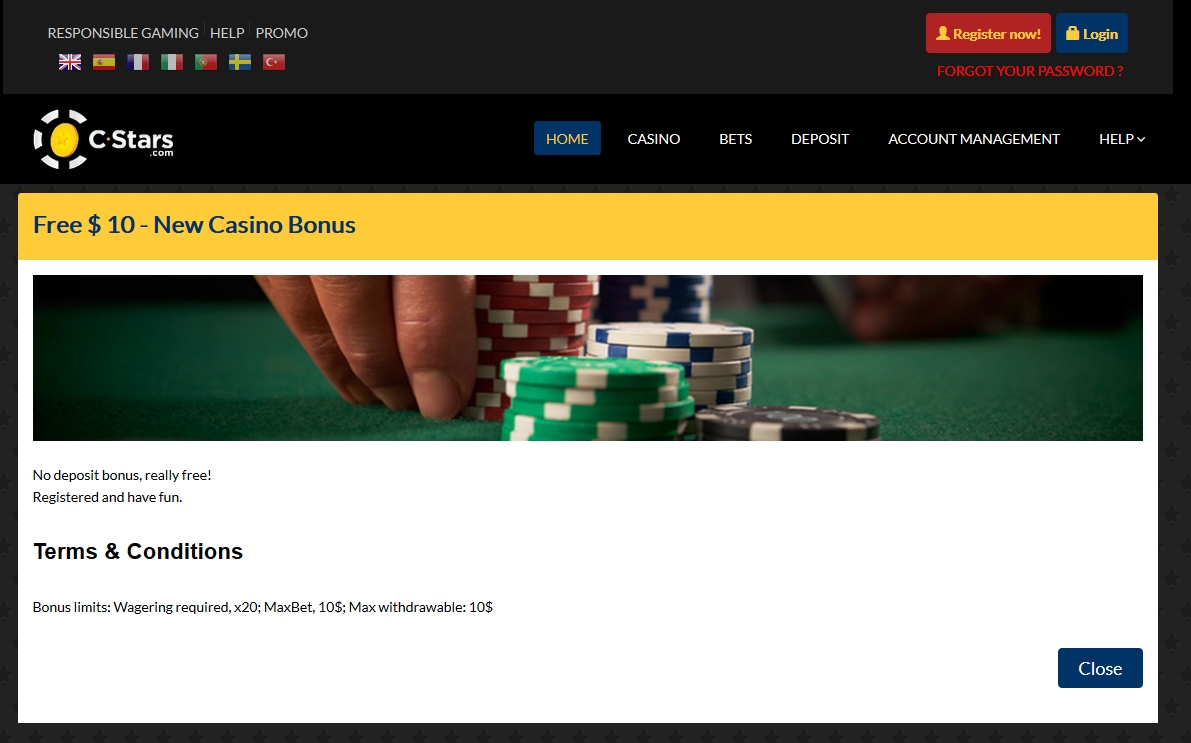
Task: Select the Turkish flag icon
Action: 274,62
